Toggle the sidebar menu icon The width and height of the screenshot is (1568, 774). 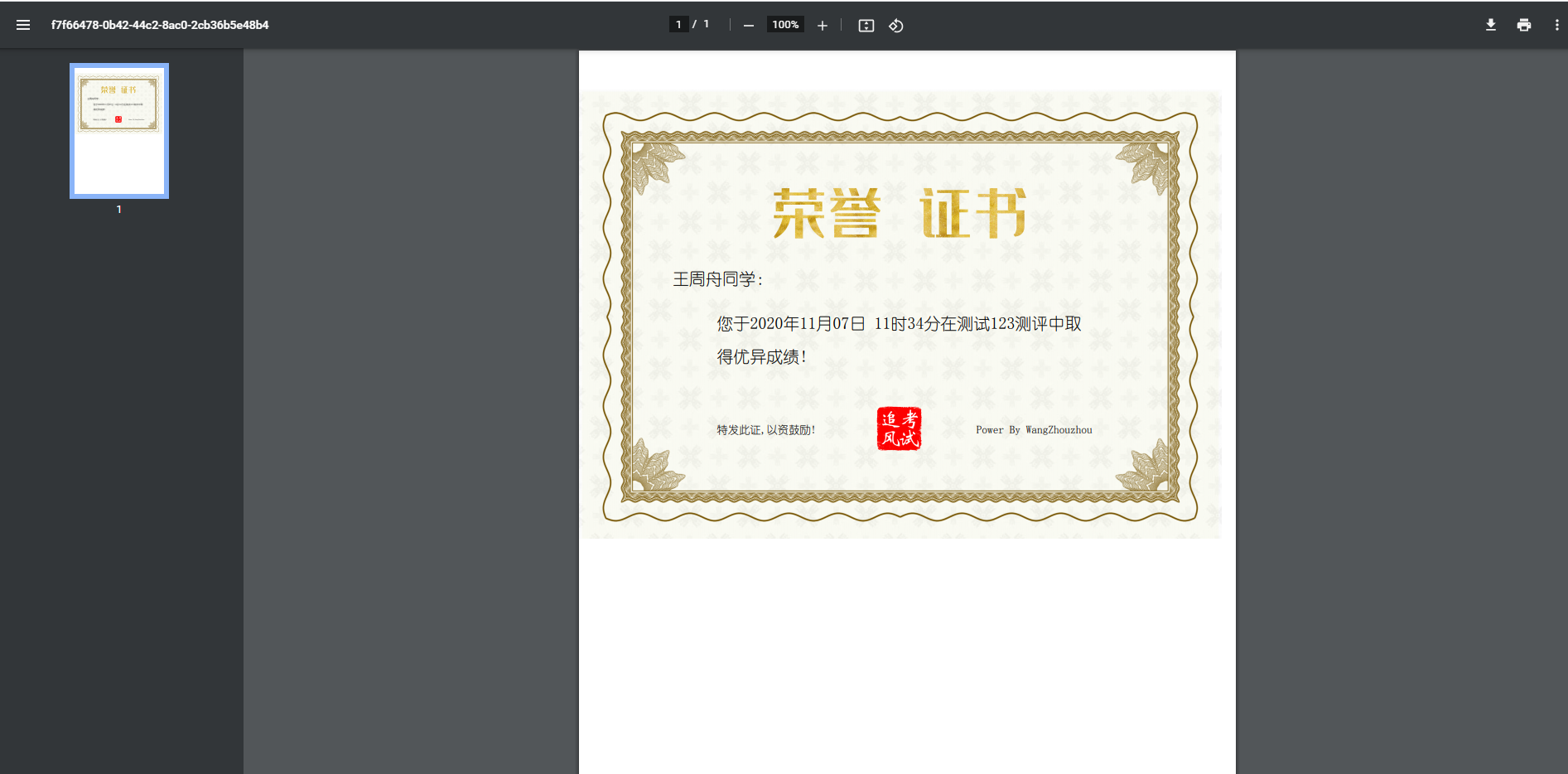(23, 25)
